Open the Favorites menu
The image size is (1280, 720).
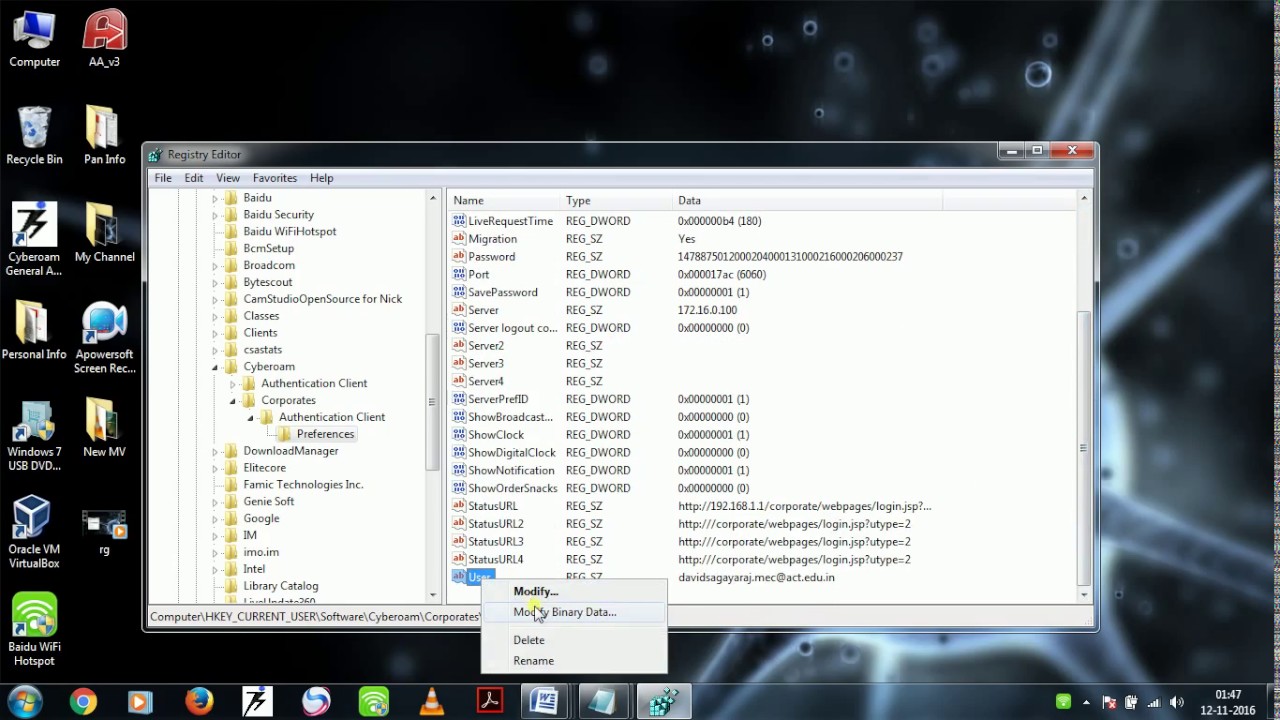click(x=275, y=178)
